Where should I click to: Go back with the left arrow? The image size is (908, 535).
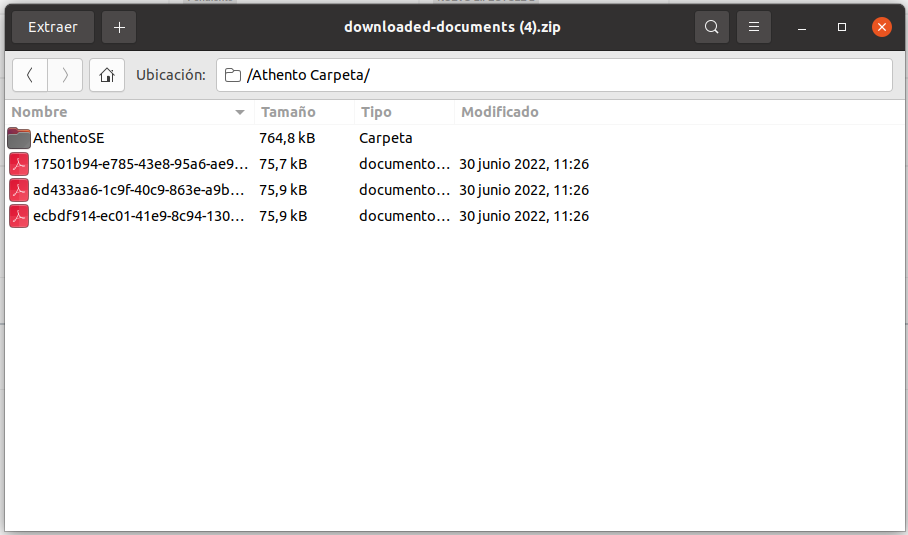(x=30, y=75)
